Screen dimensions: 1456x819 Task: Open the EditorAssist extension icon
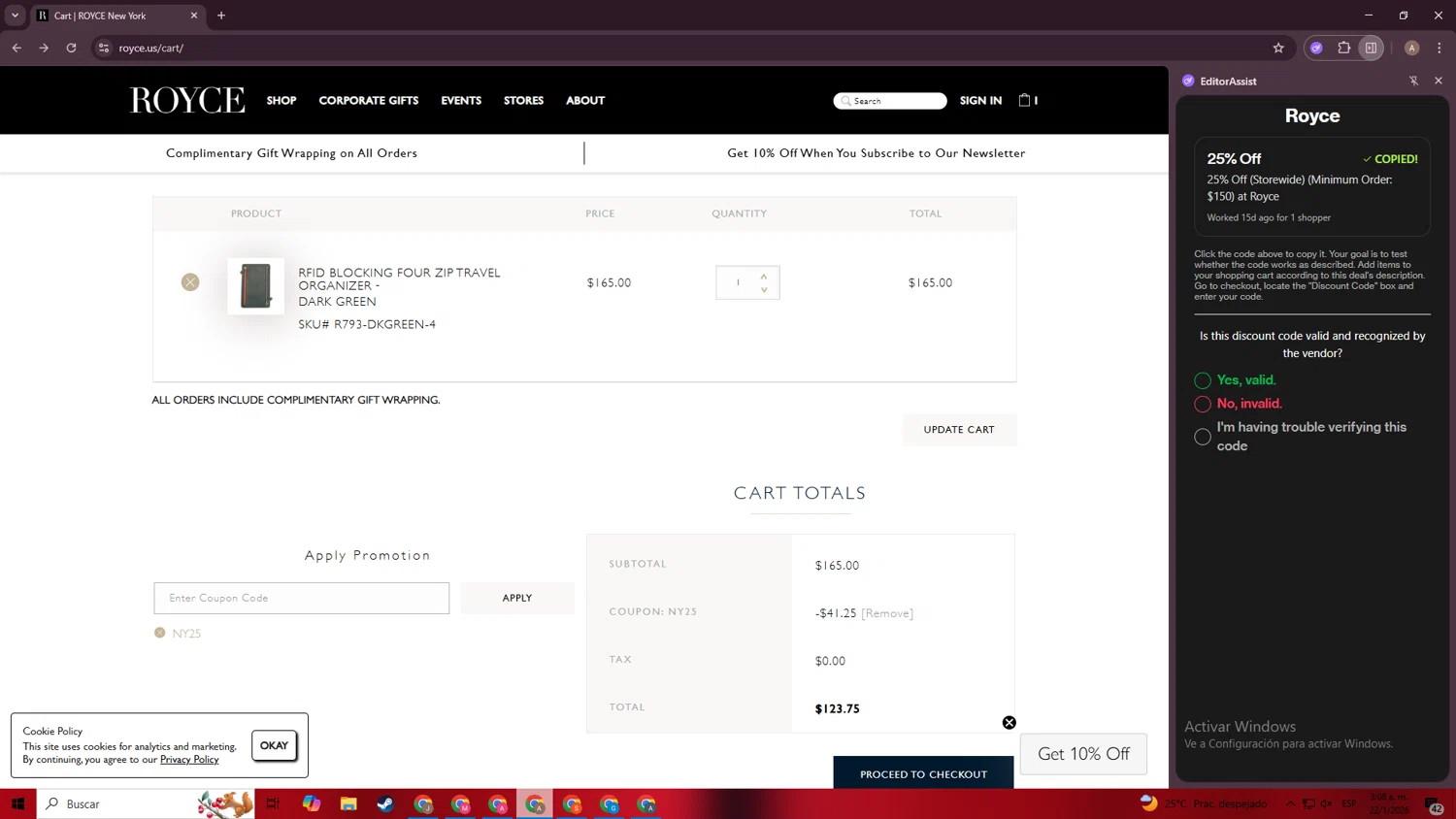coord(1316,48)
